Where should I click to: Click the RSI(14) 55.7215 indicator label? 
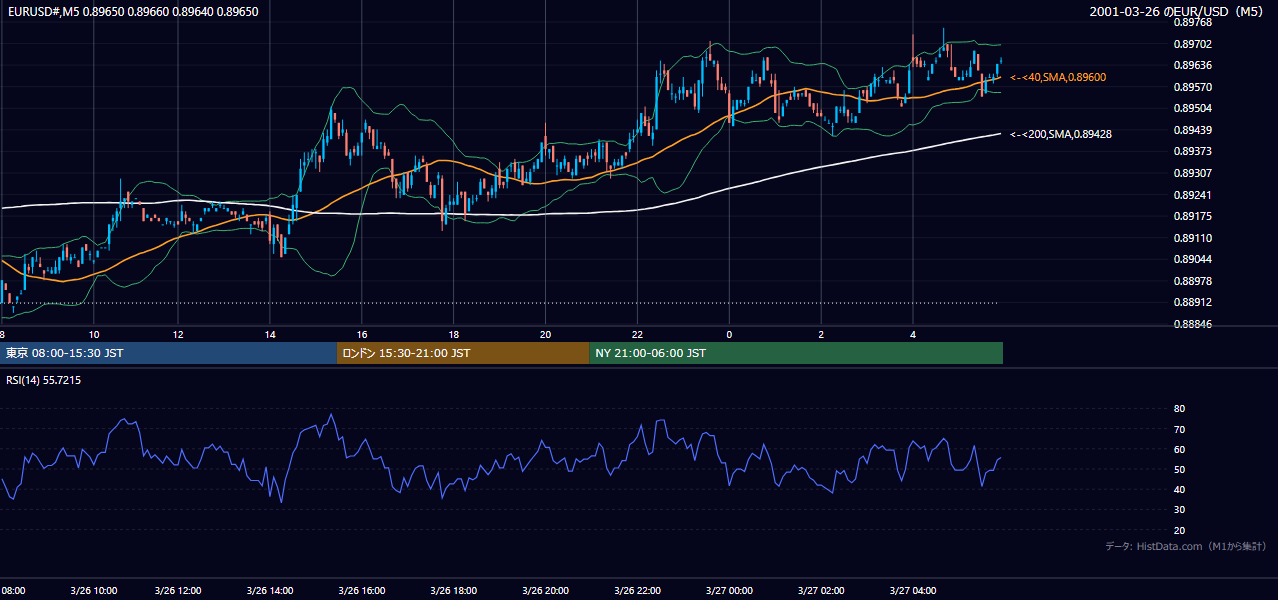[44, 380]
